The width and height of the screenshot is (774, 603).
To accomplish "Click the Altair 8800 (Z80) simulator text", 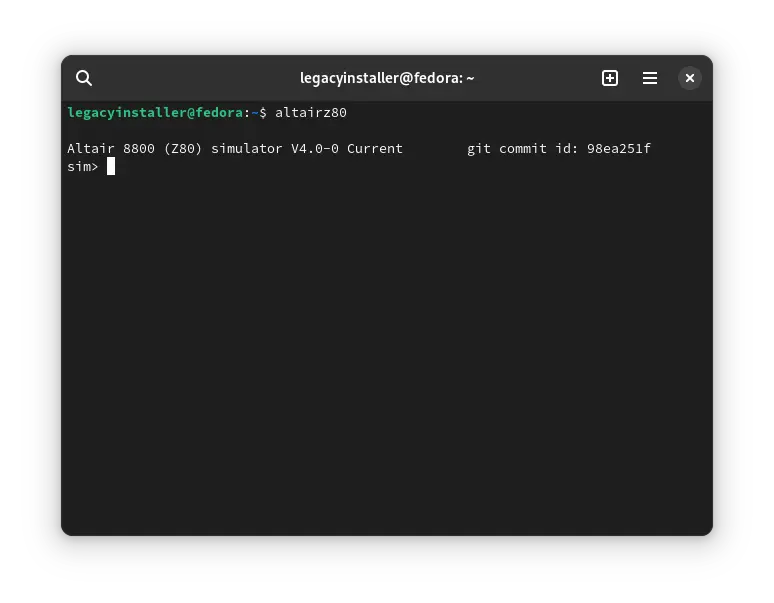I will point(175,149).
